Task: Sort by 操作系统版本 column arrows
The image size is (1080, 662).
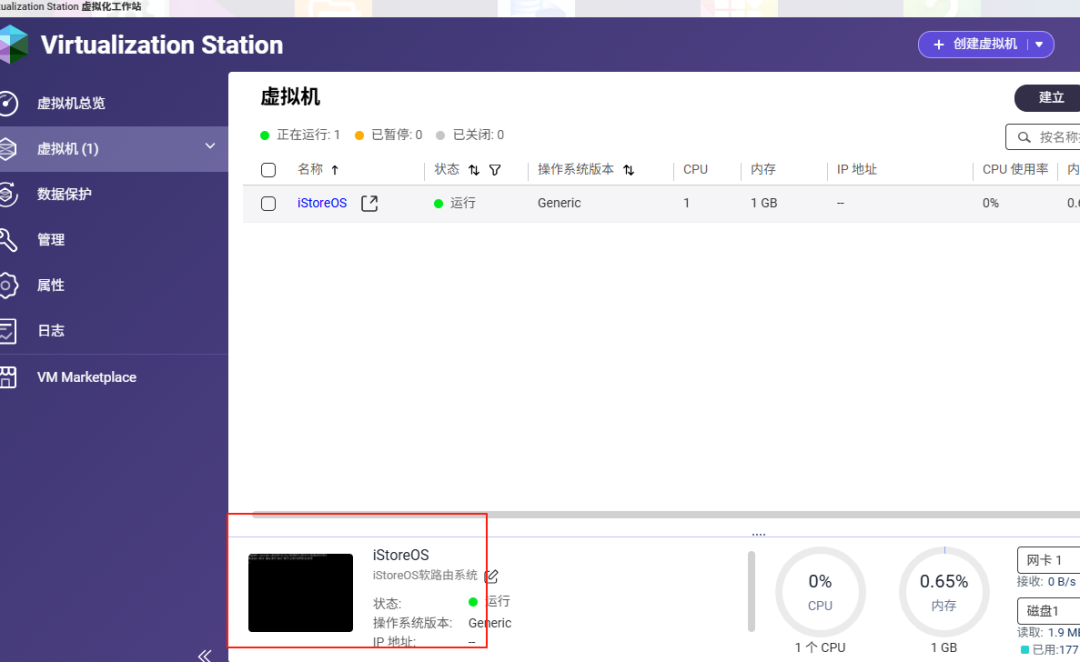Action: [629, 169]
